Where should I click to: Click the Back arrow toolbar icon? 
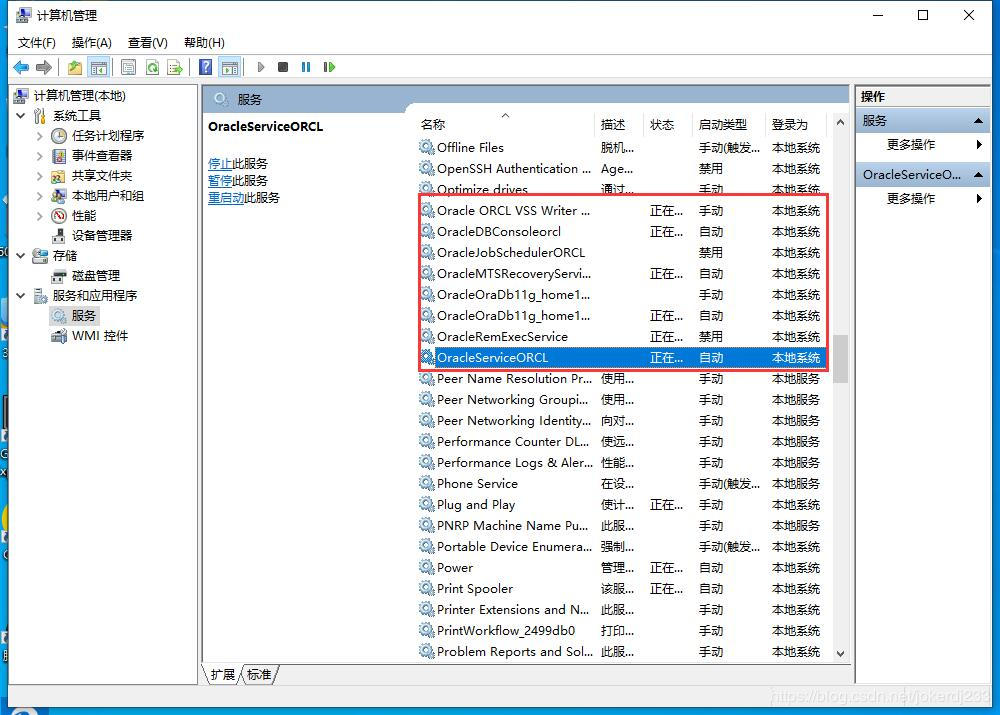coord(21,67)
